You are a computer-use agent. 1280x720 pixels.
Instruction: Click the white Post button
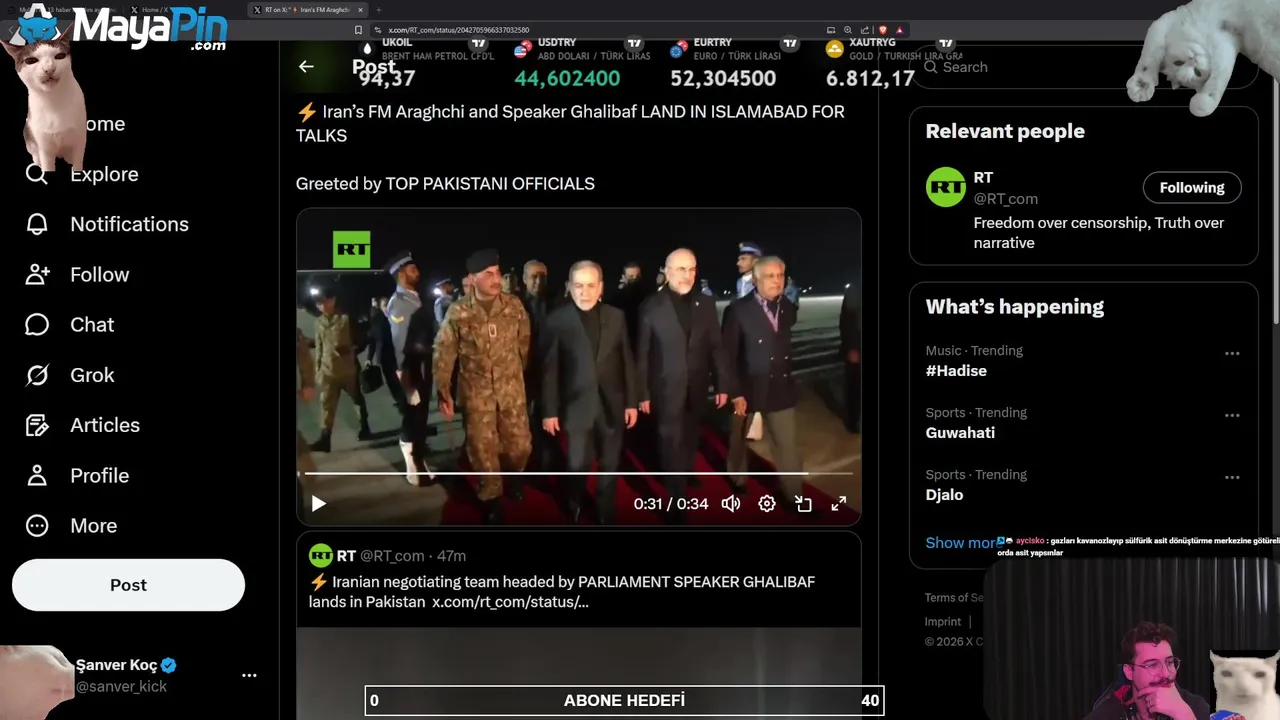pyautogui.click(x=128, y=585)
